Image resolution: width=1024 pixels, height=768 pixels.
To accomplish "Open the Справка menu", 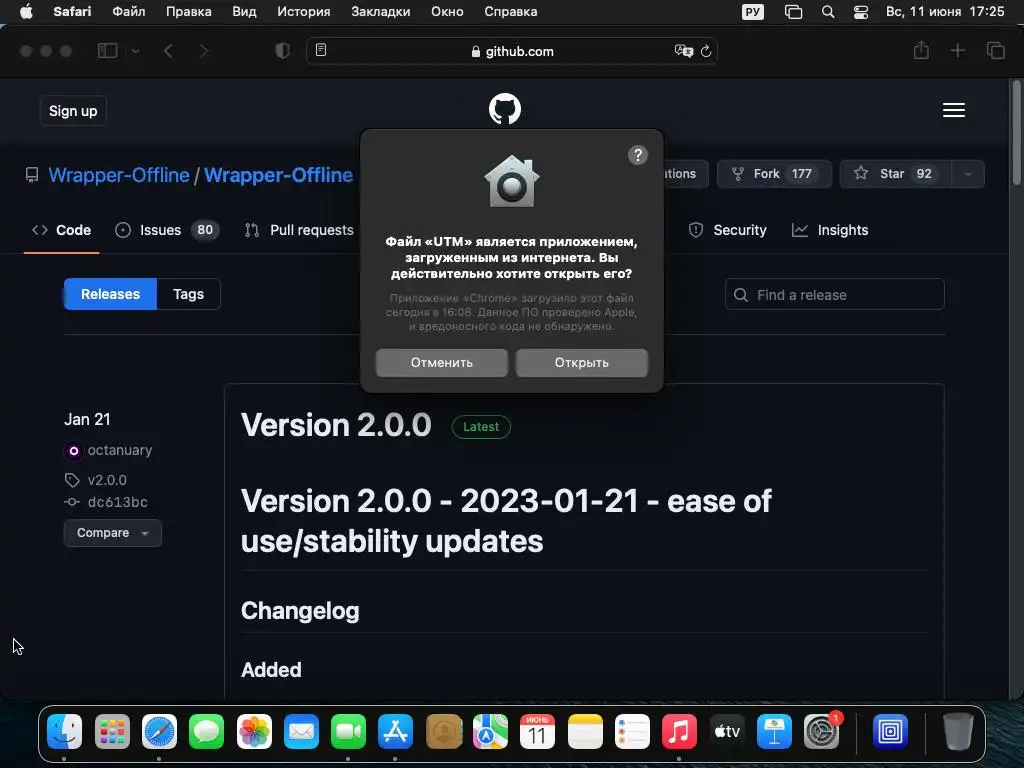I will (511, 12).
